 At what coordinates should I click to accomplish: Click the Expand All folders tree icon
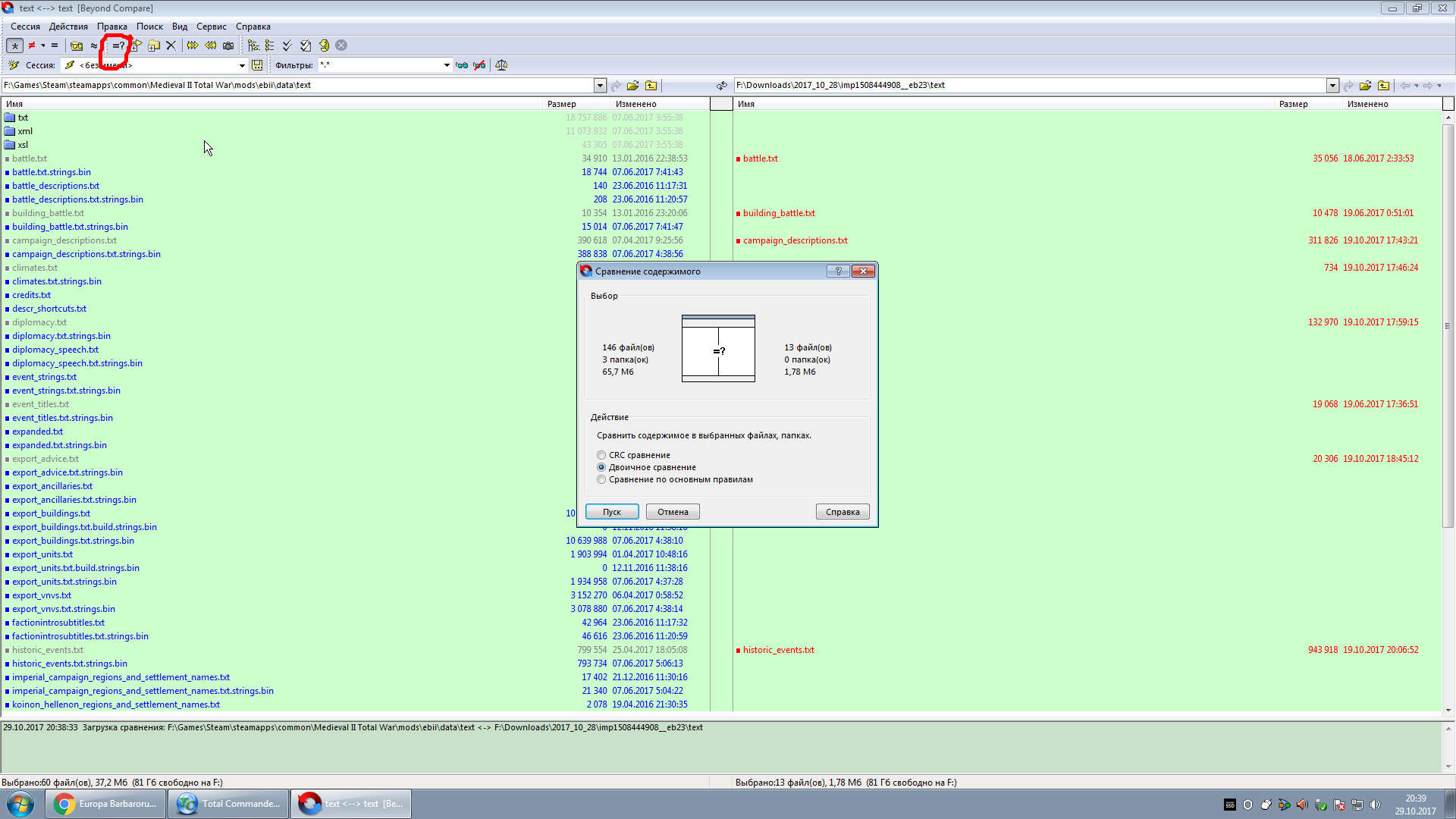click(x=253, y=45)
